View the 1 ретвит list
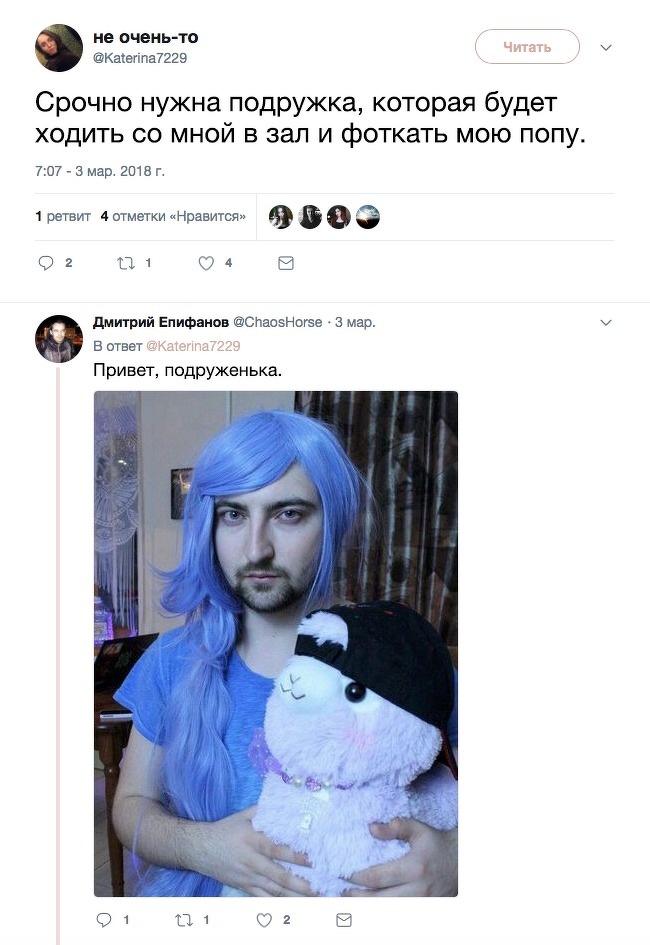650x945 pixels. click(63, 216)
